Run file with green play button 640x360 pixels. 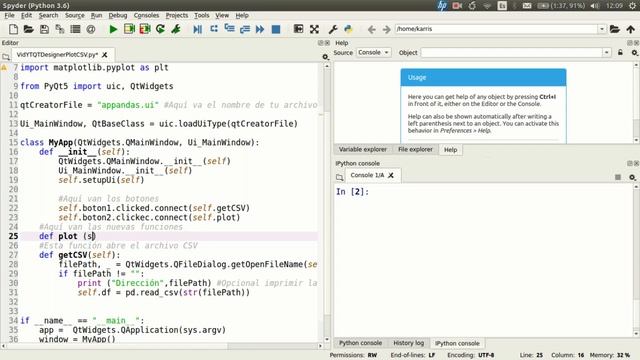[113, 29]
